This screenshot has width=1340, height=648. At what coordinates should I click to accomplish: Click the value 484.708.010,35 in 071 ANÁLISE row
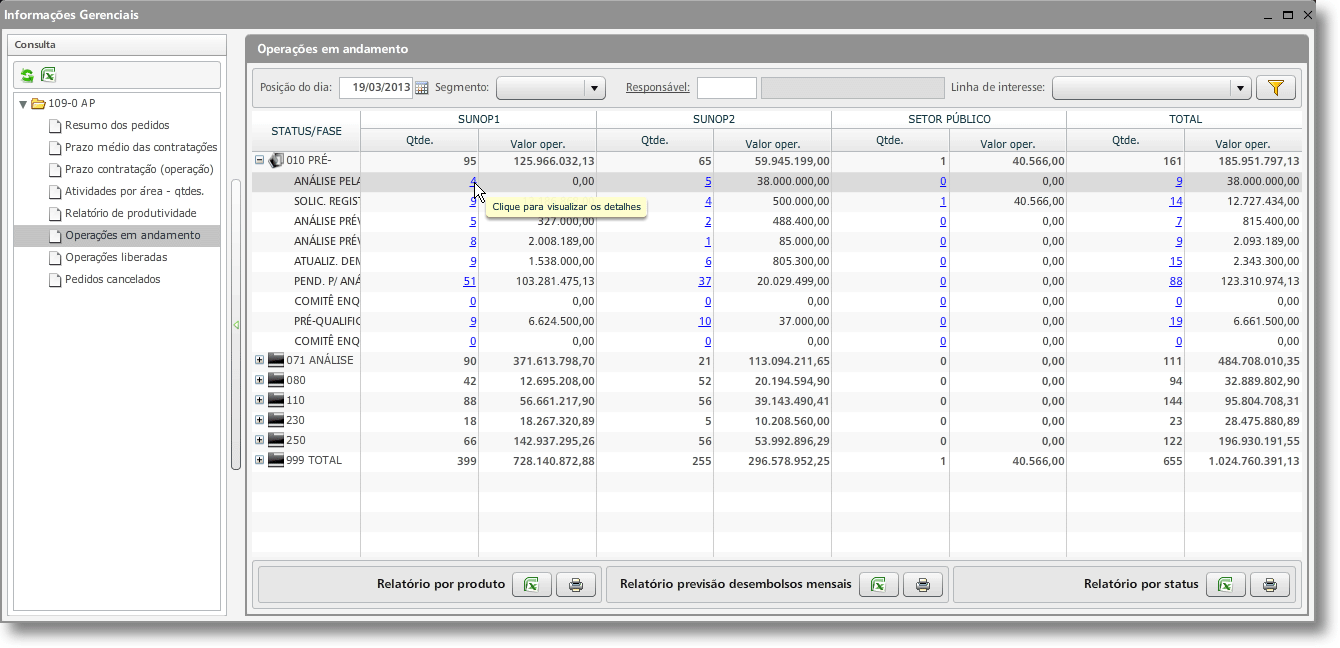[x=1257, y=361]
